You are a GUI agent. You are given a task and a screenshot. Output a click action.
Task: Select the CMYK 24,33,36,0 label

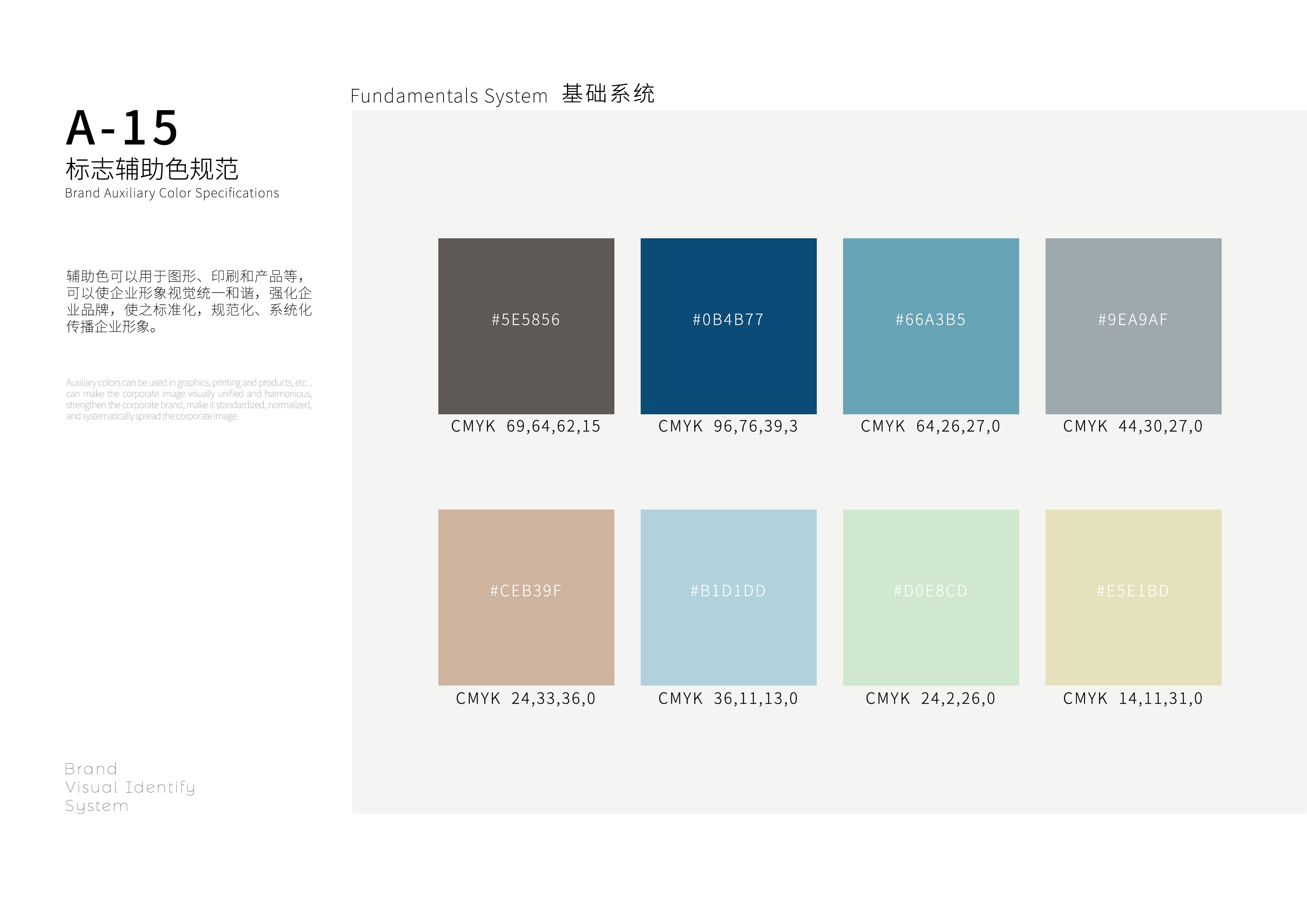525,698
